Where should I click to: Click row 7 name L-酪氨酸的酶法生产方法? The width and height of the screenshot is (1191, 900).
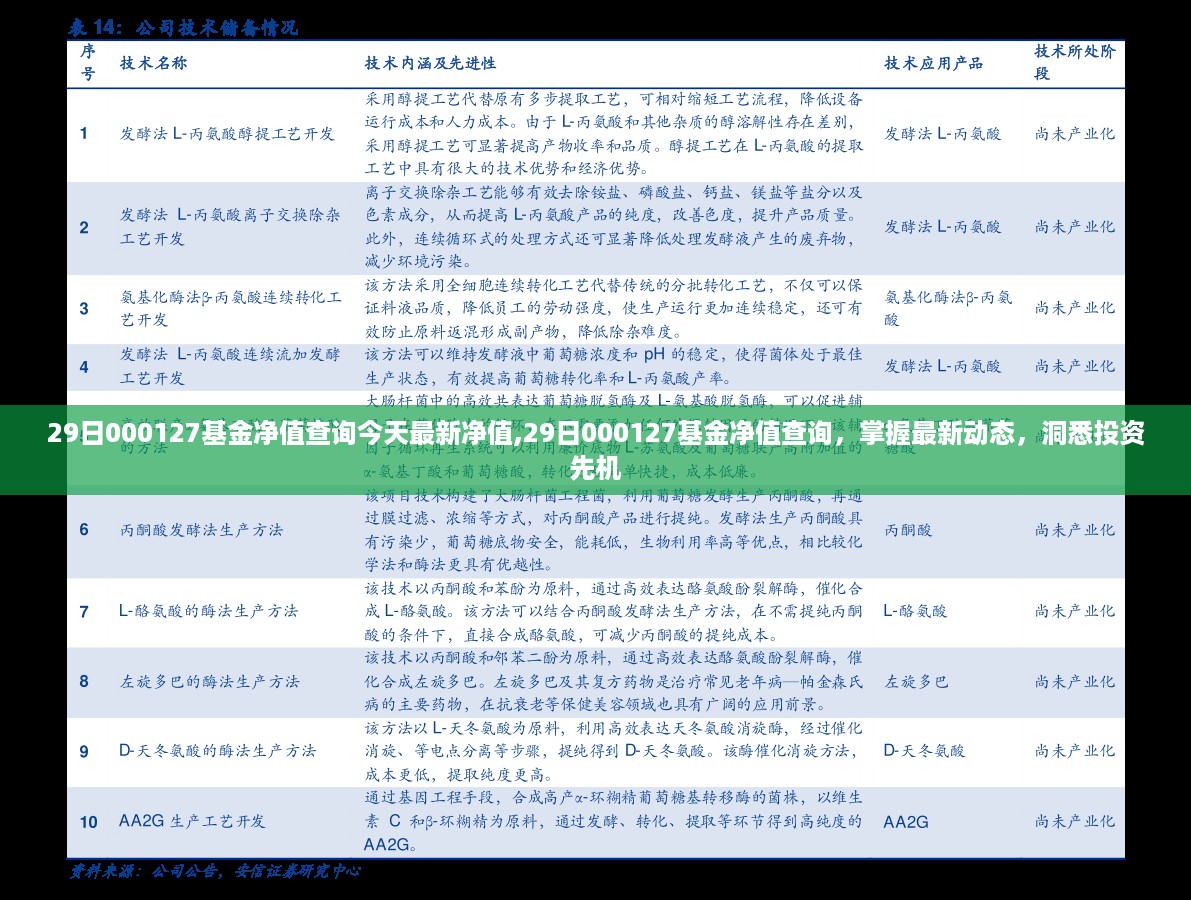click(208, 611)
